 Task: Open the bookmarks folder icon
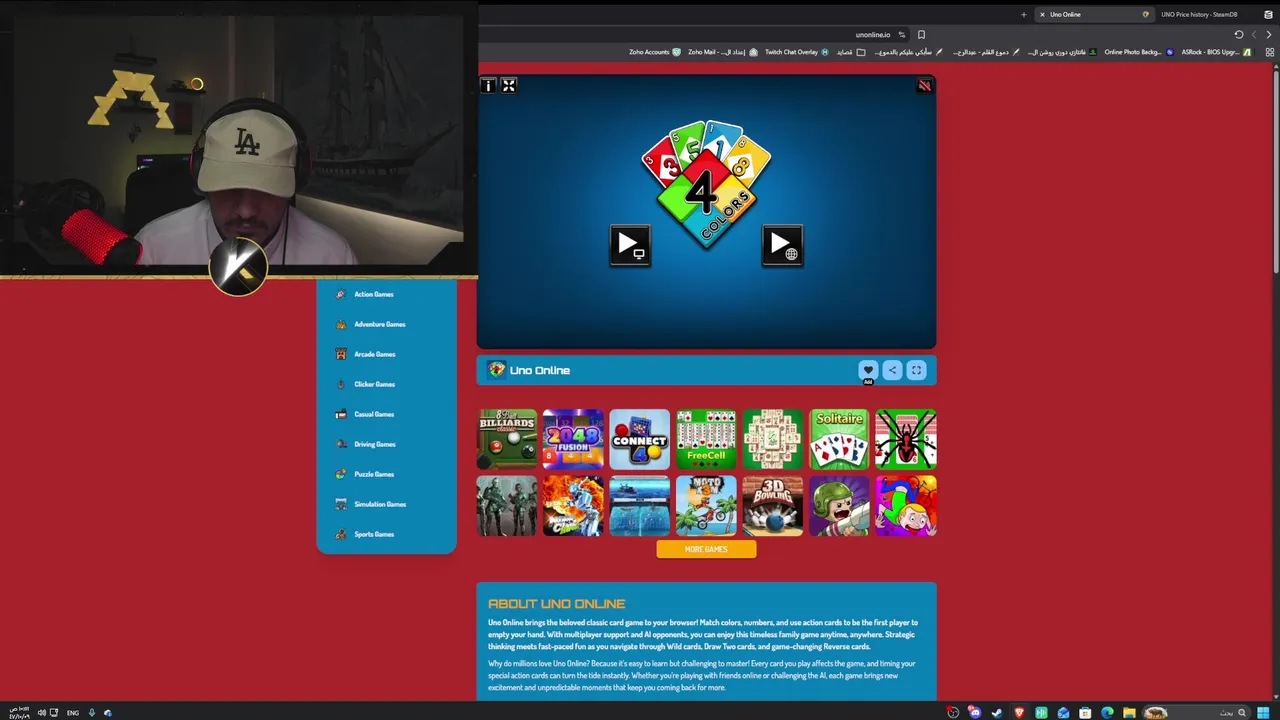pos(861,52)
